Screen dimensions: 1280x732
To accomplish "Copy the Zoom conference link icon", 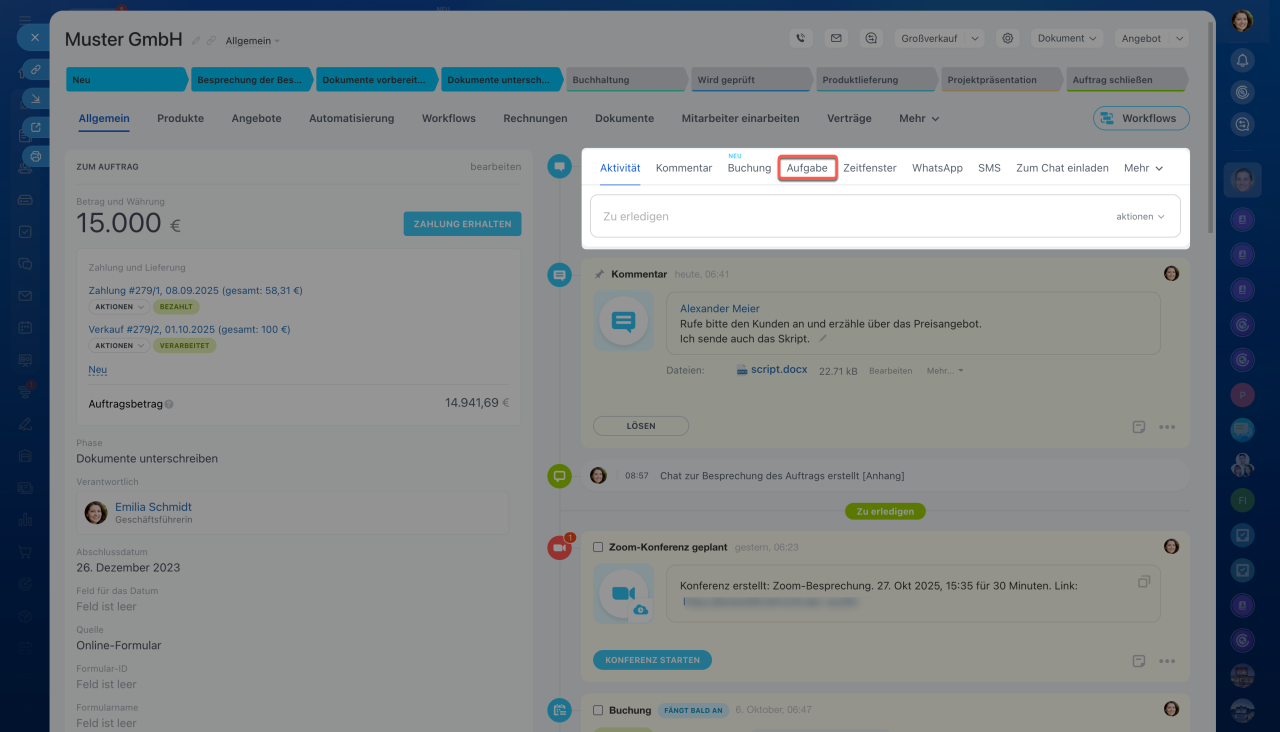I will (1144, 581).
